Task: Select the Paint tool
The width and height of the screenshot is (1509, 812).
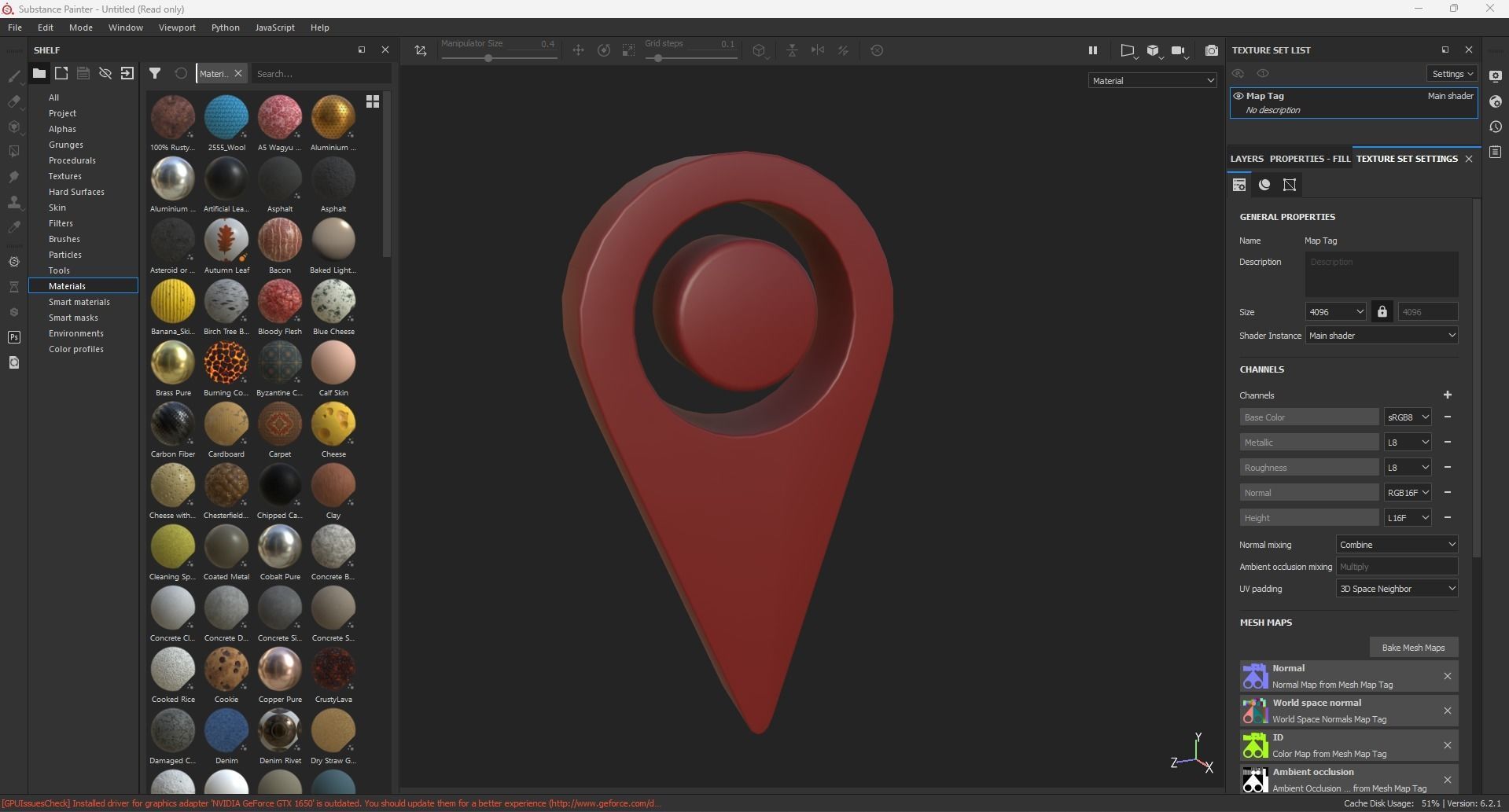Action: click(14, 76)
